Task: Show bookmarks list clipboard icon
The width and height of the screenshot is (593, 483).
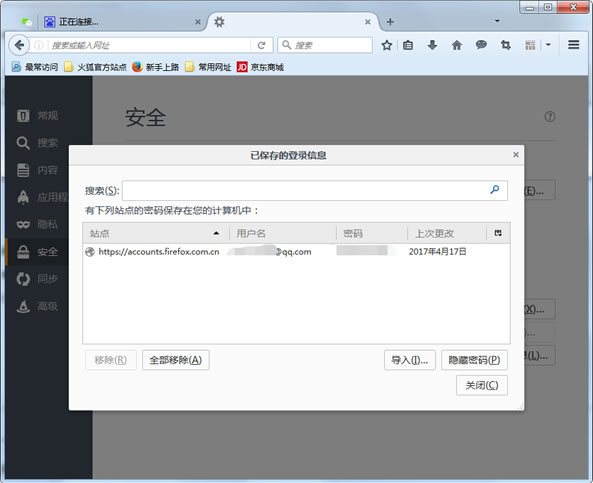Action: [x=408, y=45]
